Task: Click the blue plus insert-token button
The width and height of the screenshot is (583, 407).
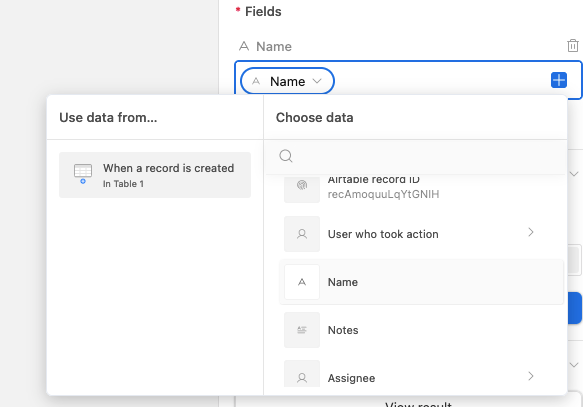Action: click(x=558, y=80)
